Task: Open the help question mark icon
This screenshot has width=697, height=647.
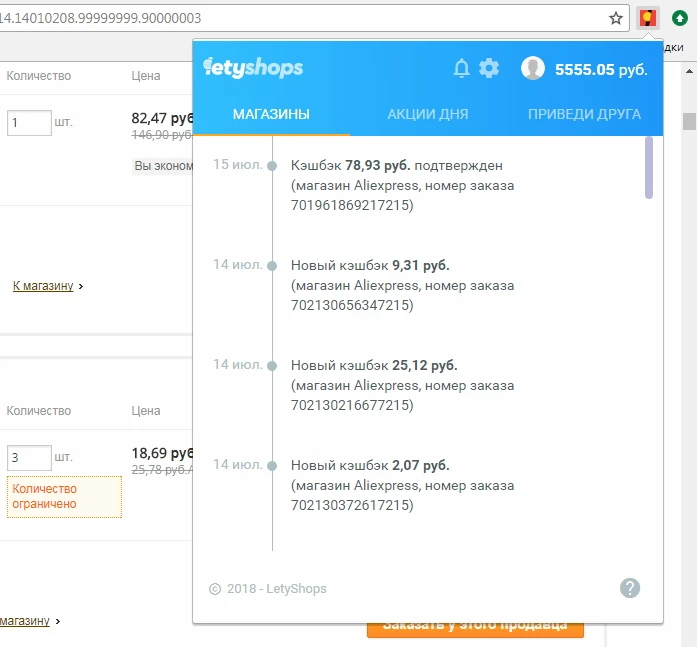Action: click(630, 588)
